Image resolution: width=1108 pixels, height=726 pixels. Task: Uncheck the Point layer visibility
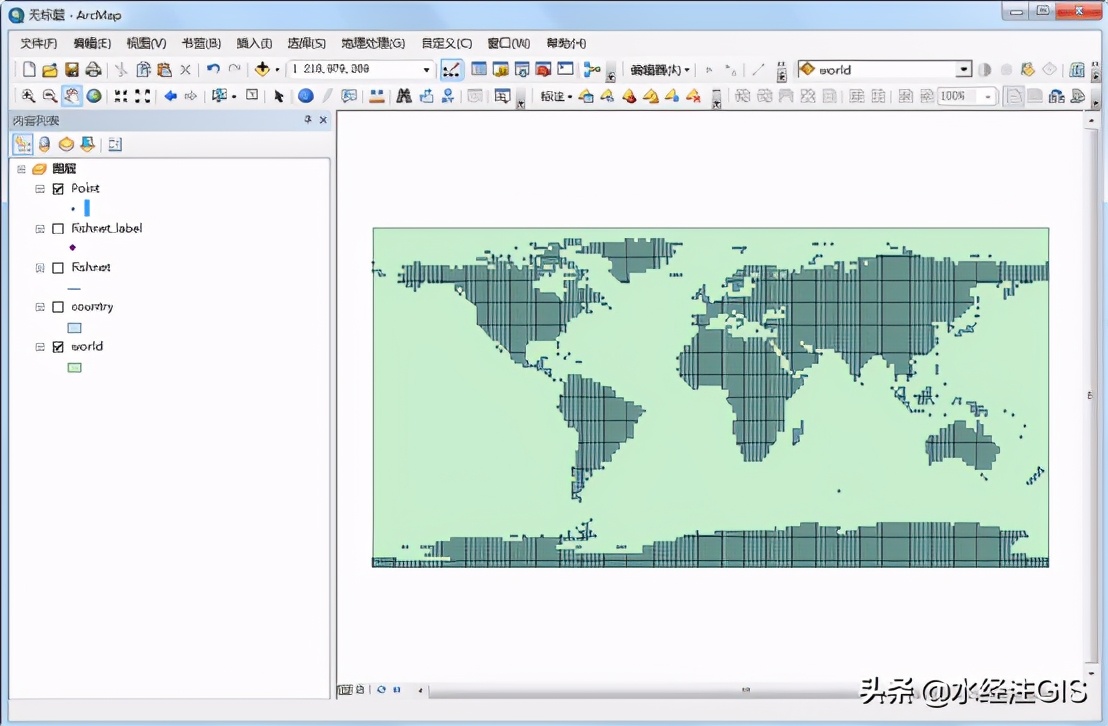58,188
